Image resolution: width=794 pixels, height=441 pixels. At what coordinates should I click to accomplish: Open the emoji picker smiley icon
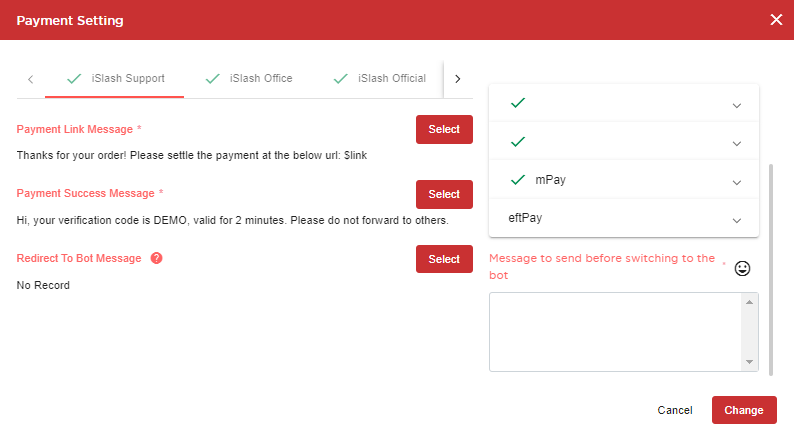[x=742, y=268]
